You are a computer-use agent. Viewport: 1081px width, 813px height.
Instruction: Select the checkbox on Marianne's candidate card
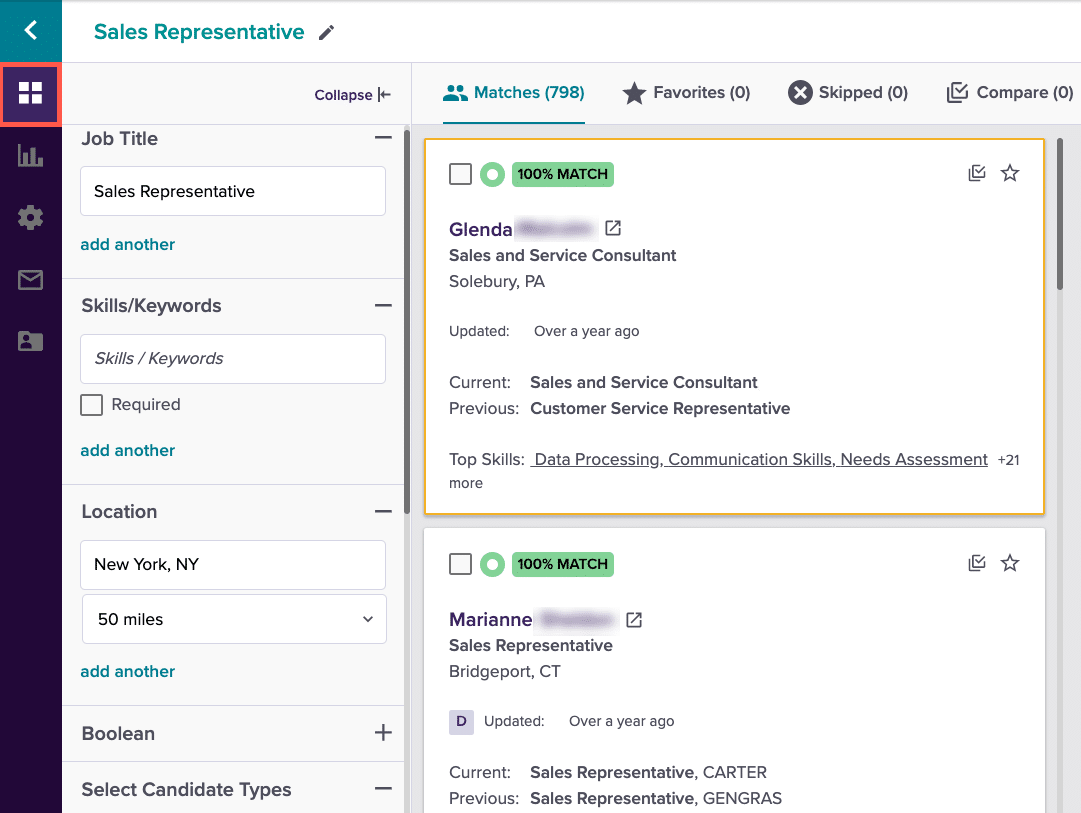[460, 564]
